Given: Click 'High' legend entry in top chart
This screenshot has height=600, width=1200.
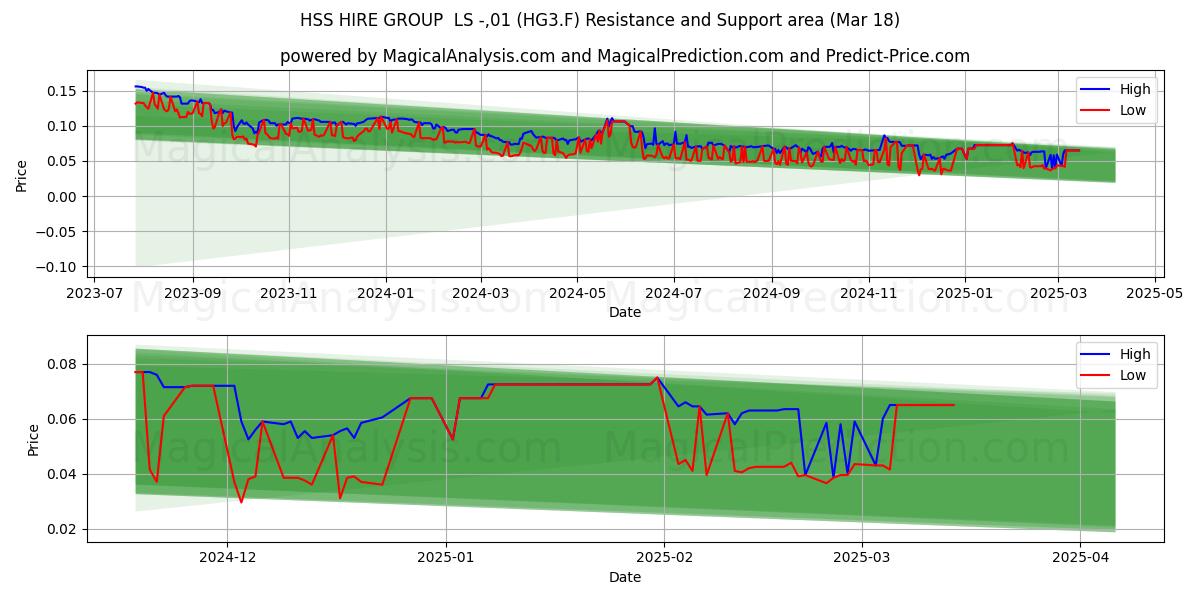Looking at the screenshot, I should (1135, 89).
